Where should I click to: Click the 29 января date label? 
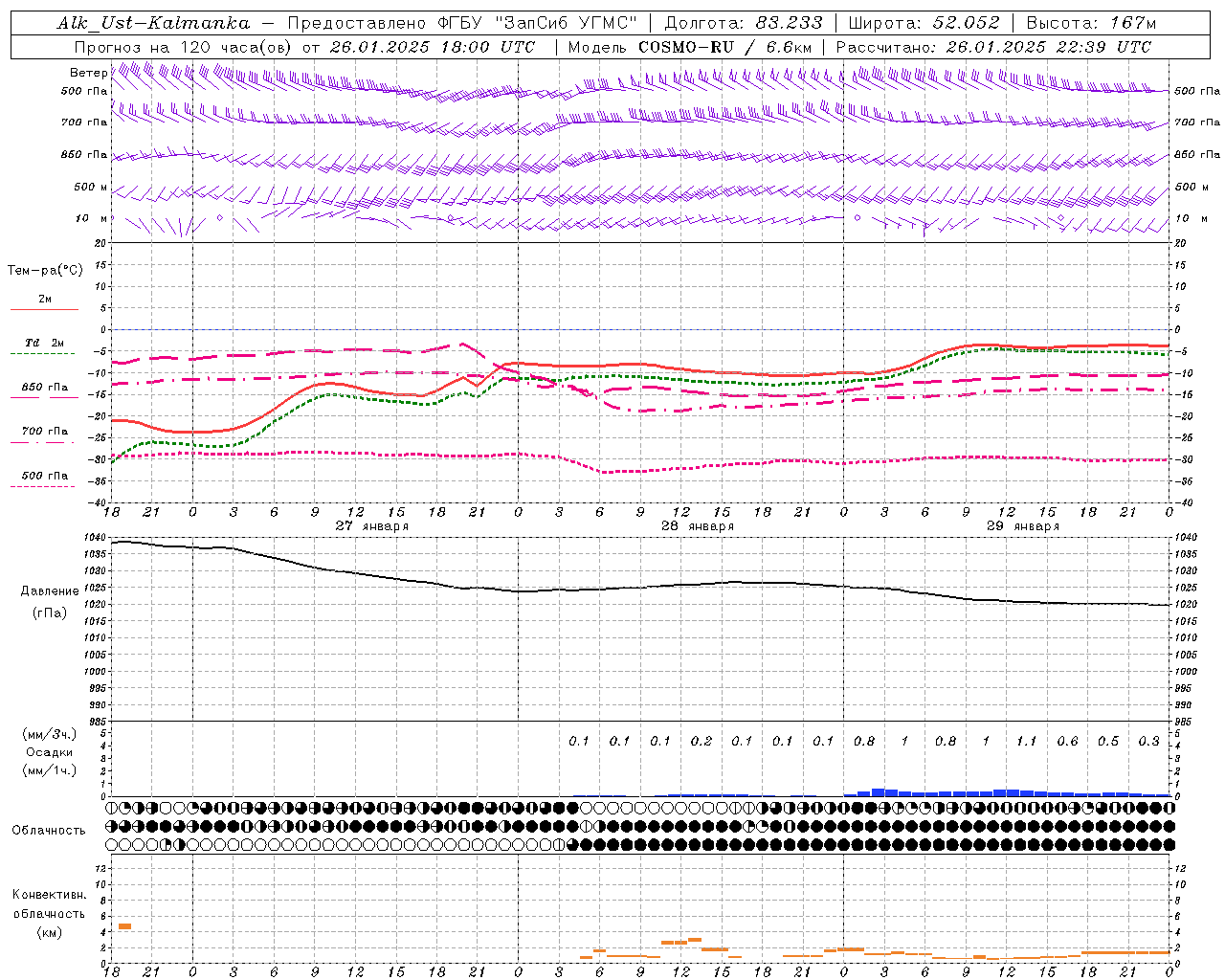point(1023,526)
